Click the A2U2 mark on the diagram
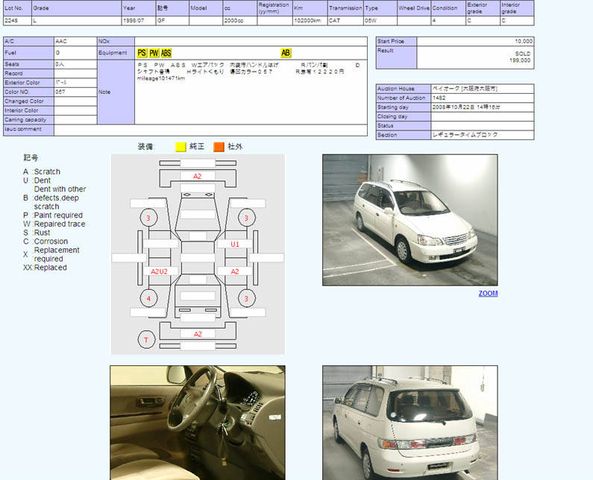 tap(159, 271)
